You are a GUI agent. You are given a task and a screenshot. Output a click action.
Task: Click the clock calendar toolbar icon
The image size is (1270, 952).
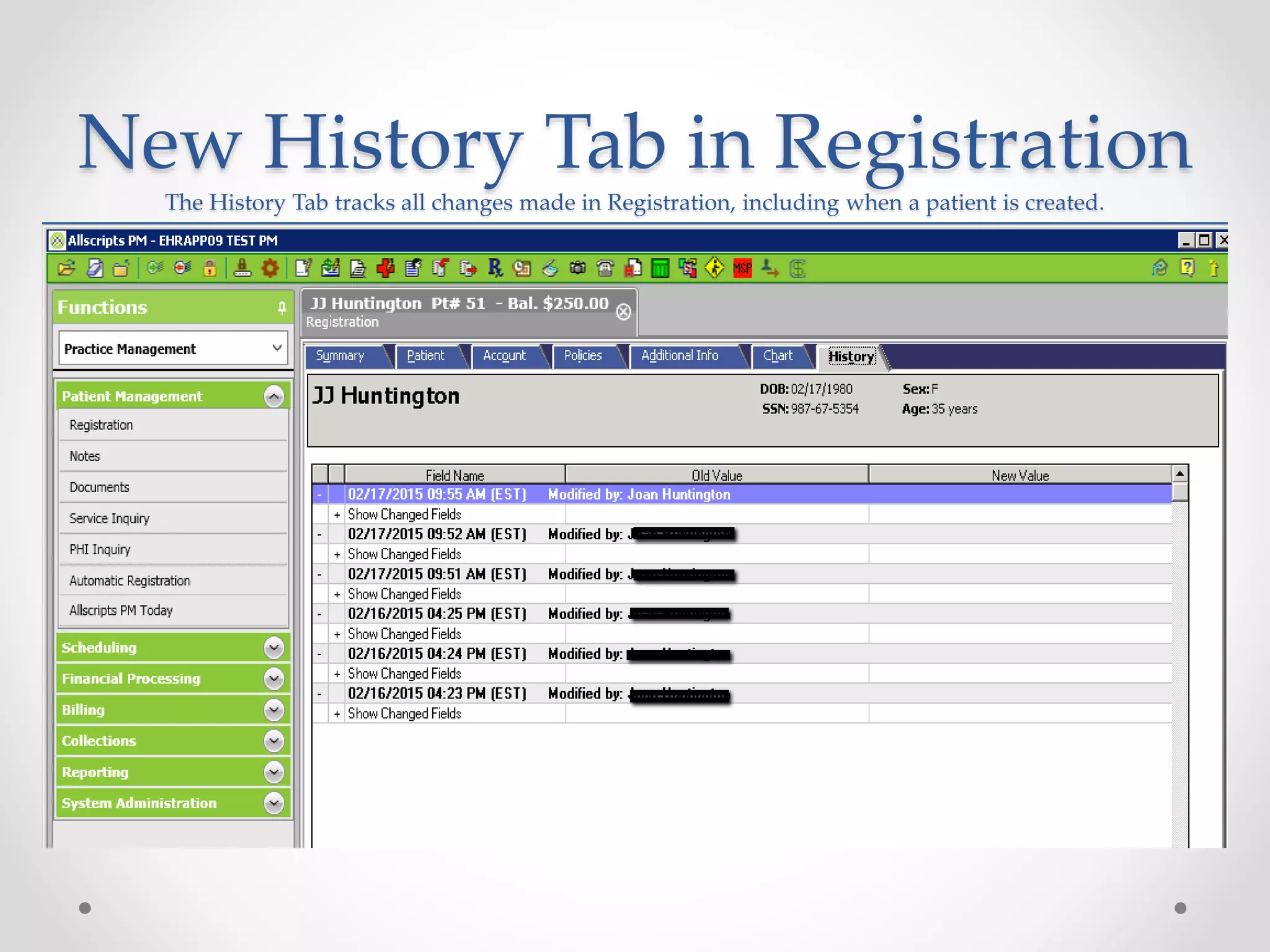tap(522, 268)
